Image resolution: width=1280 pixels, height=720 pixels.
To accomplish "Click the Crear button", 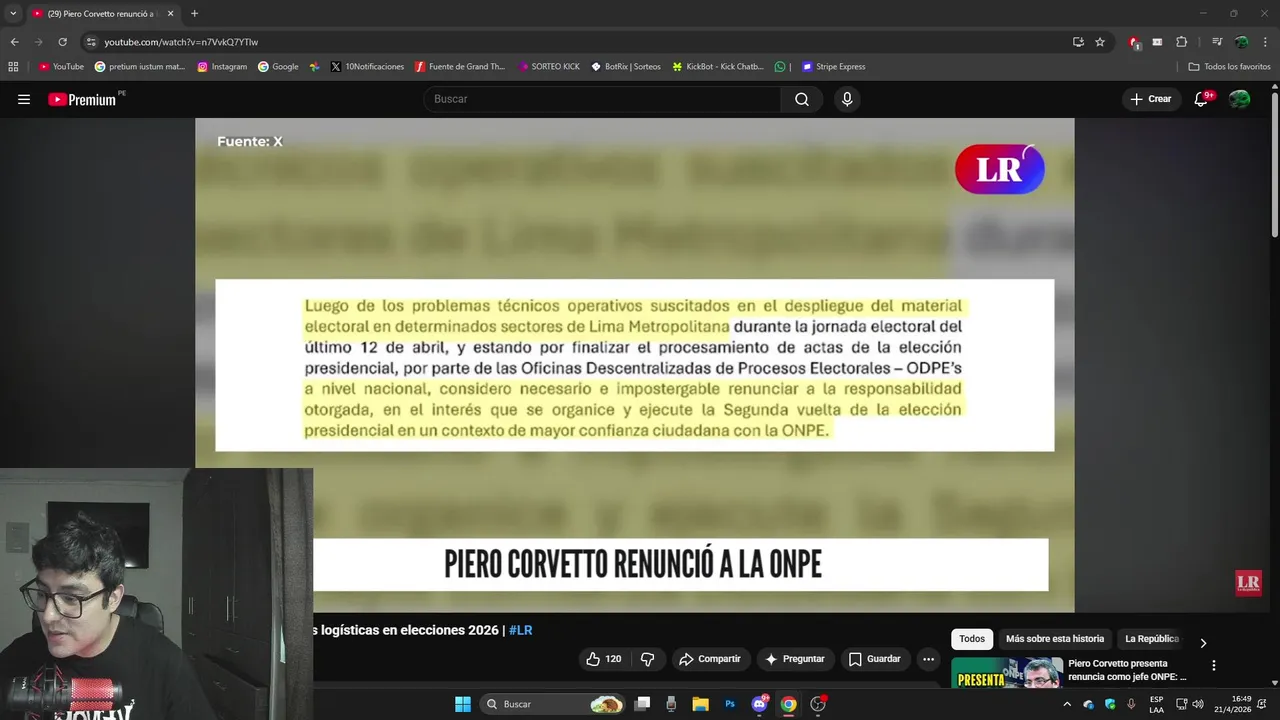I will (1151, 99).
